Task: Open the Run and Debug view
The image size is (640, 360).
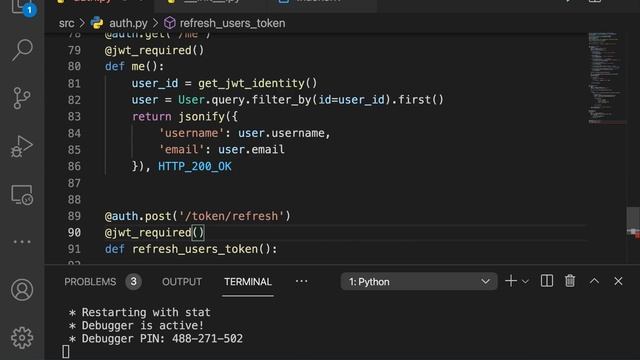Action: [22, 147]
